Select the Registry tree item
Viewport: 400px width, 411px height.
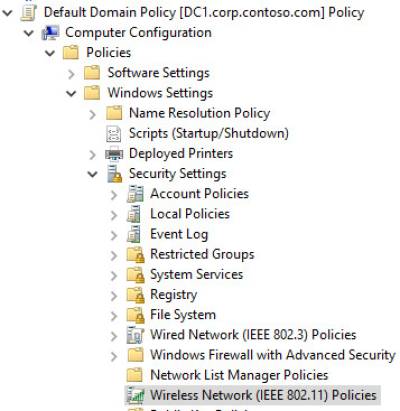(173, 295)
